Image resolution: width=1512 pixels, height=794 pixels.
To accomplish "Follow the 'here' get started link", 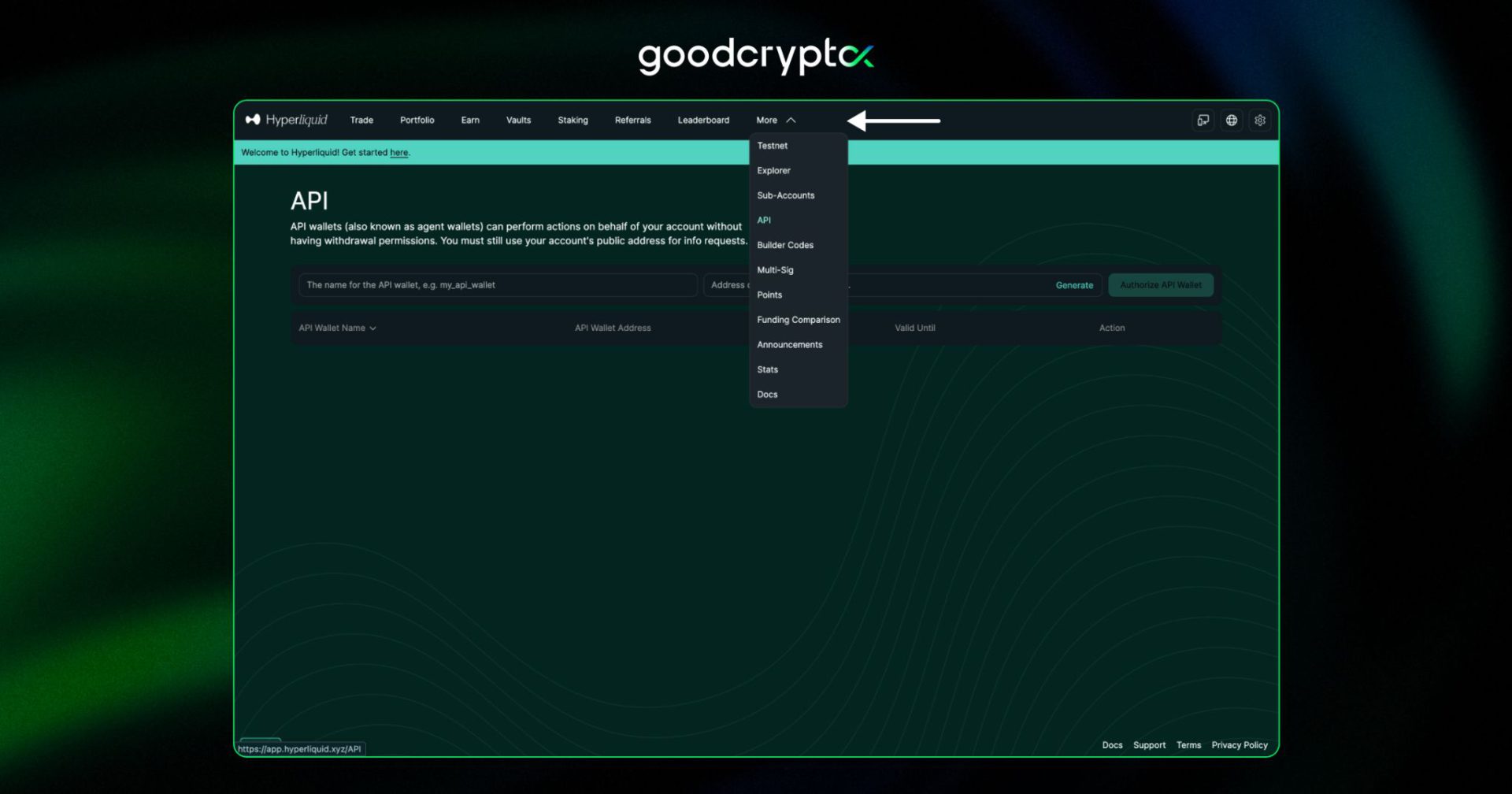I will (x=399, y=153).
